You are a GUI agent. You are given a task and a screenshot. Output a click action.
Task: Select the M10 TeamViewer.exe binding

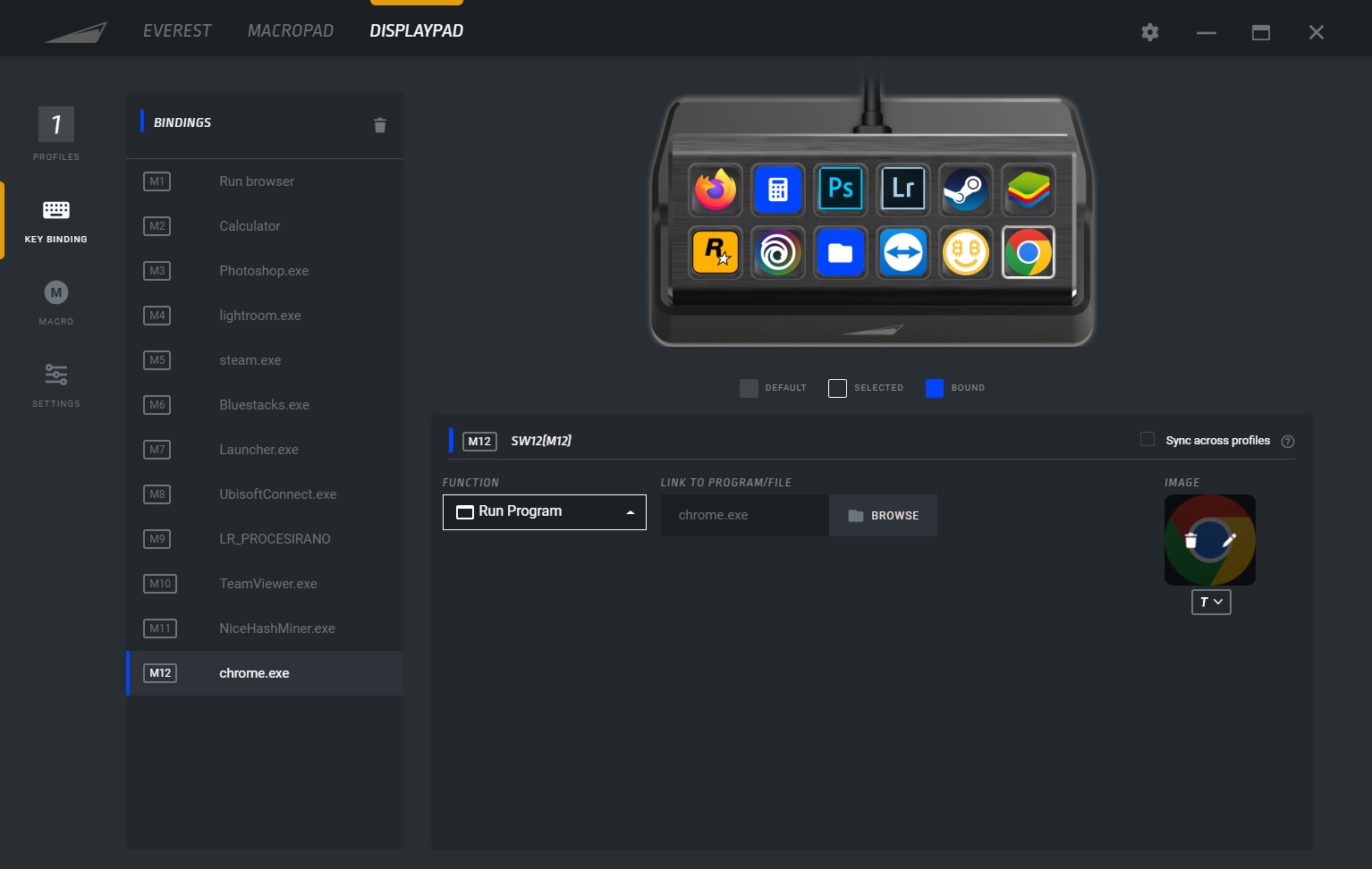(x=265, y=584)
